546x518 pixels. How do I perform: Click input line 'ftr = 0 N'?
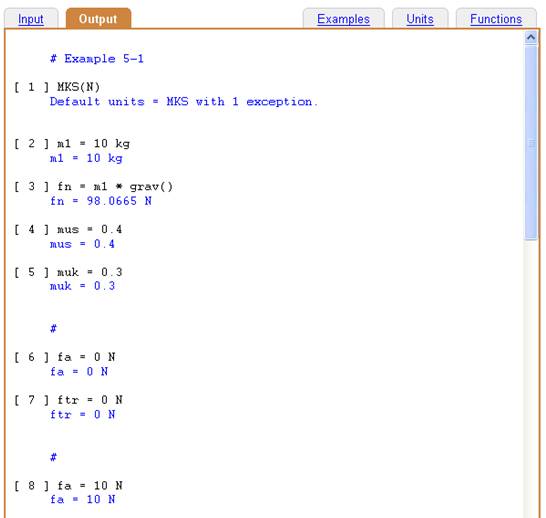point(89,400)
